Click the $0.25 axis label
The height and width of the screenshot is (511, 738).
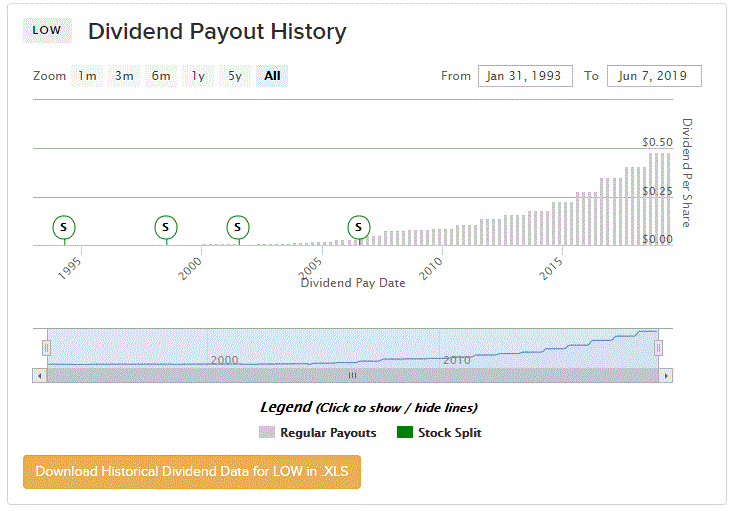pyautogui.click(x=658, y=191)
